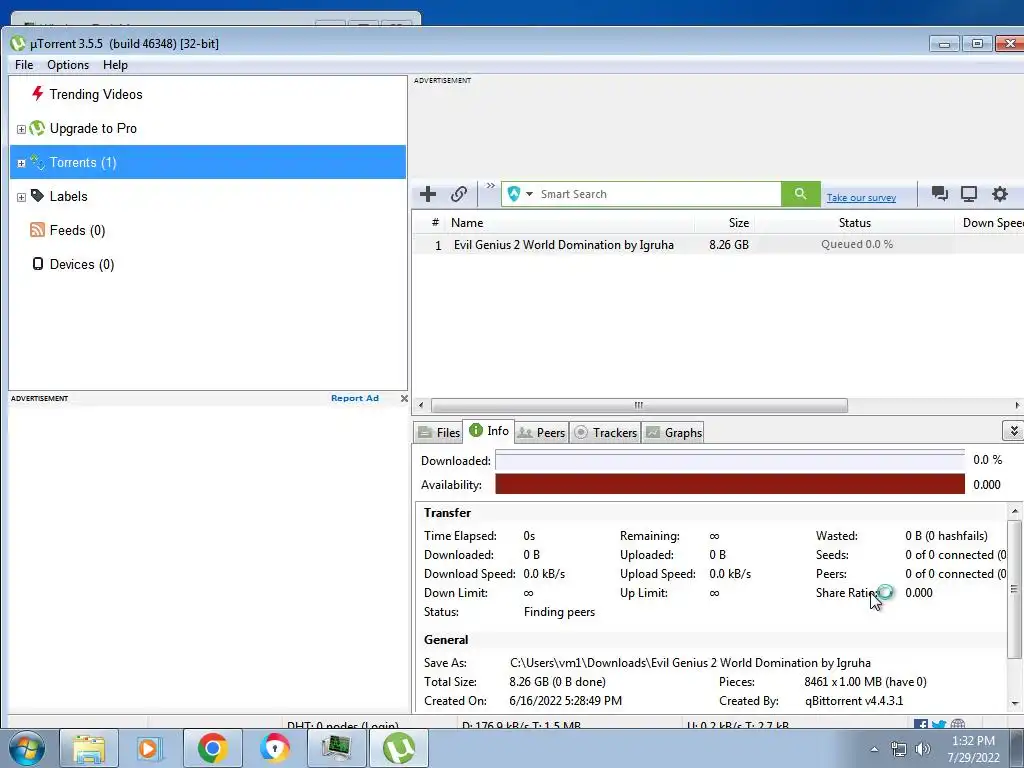Open the Options menu

(68, 65)
